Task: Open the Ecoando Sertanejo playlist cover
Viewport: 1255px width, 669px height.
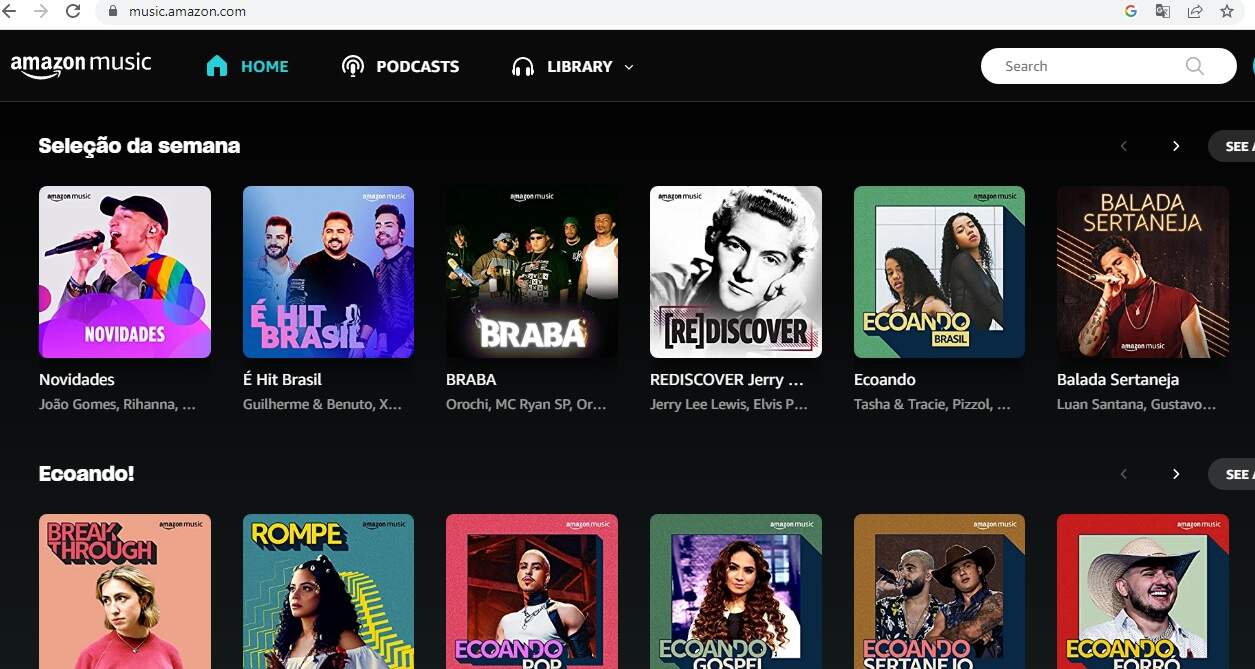Action: pos(939,591)
